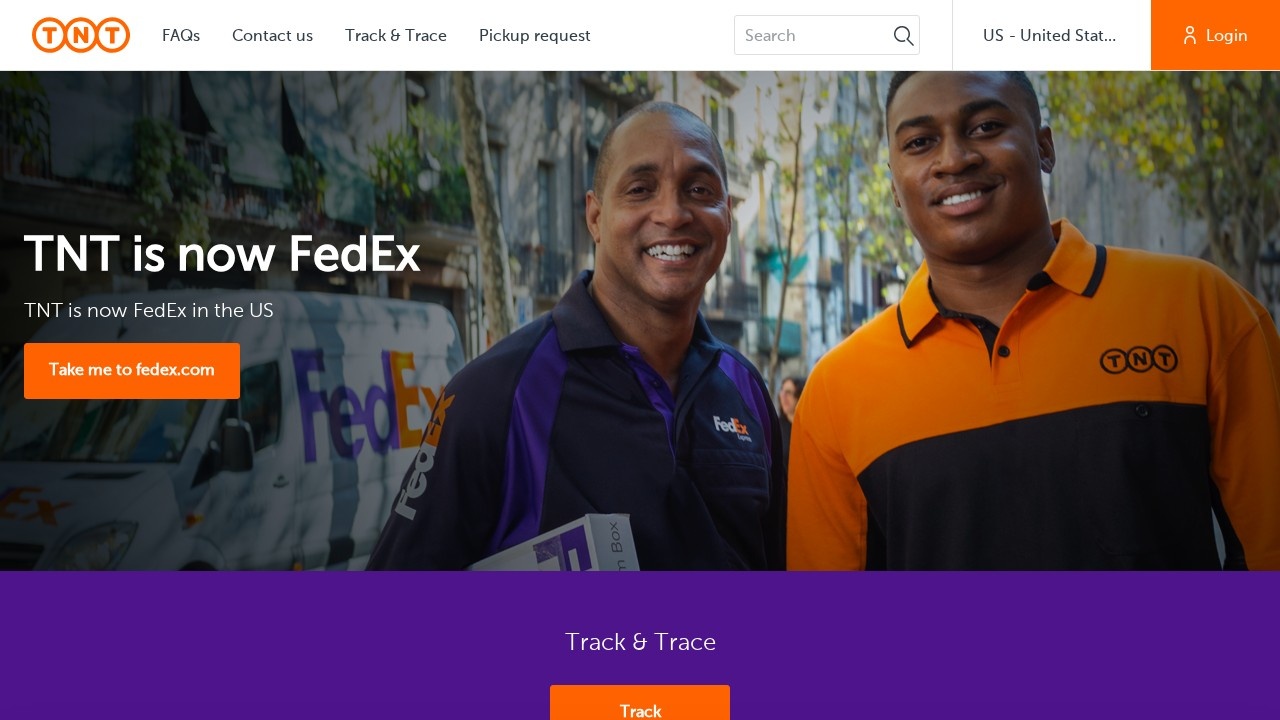Click the orange Track button

[x=640, y=703]
